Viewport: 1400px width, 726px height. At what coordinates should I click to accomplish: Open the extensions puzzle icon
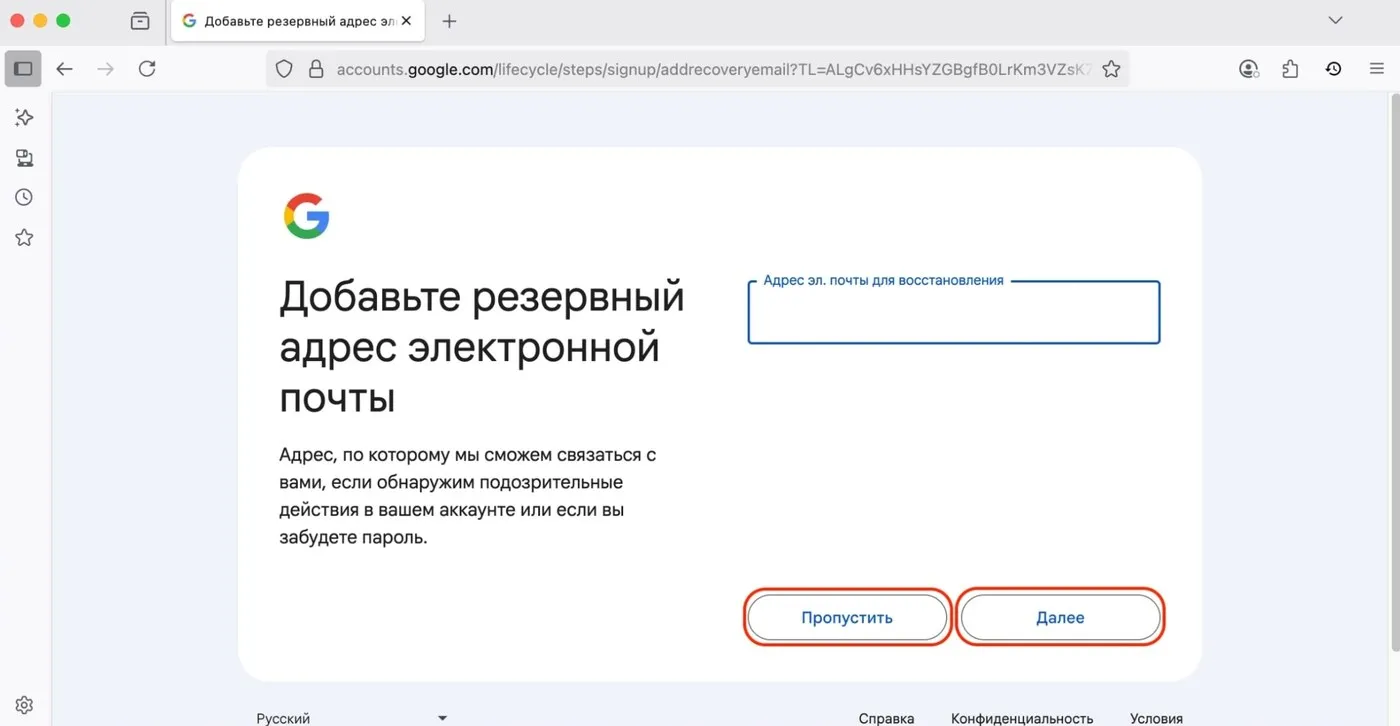[x=1290, y=69]
